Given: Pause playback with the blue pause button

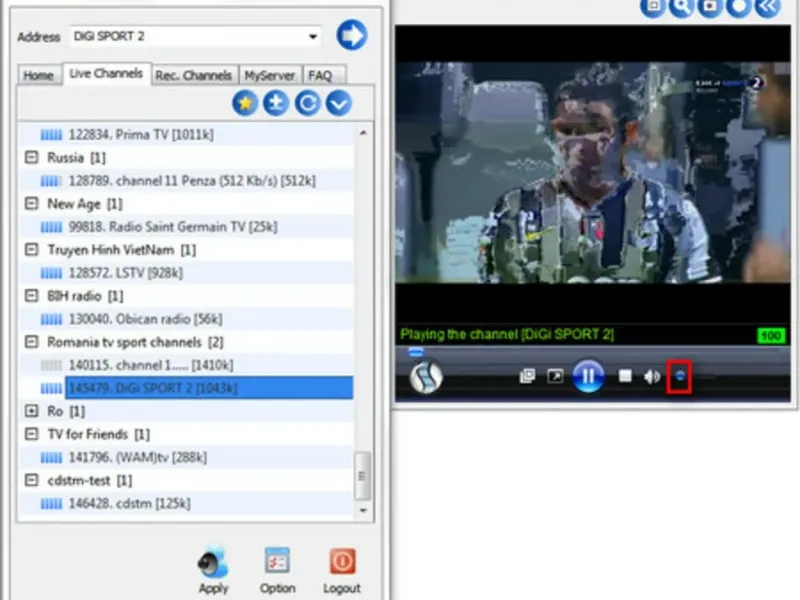Looking at the screenshot, I should [588, 376].
